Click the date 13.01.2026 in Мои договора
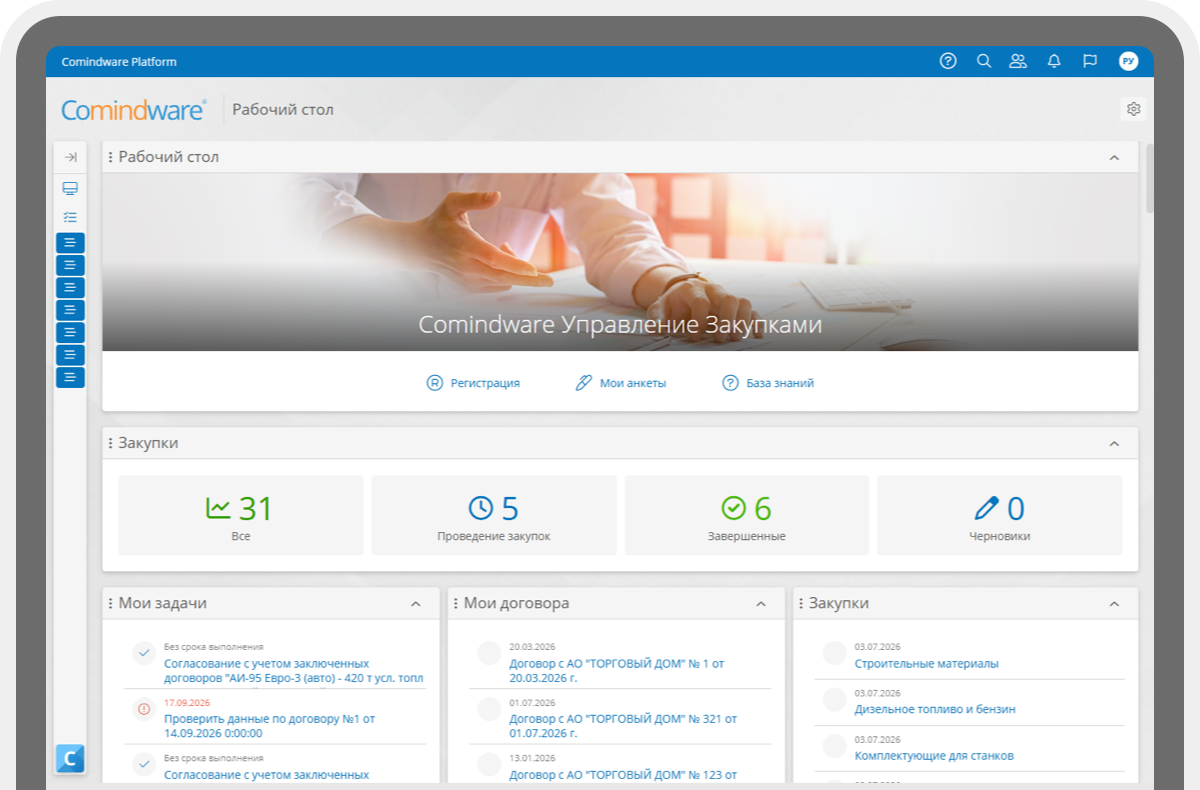The width and height of the screenshot is (1200, 790). pyautogui.click(x=532, y=758)
